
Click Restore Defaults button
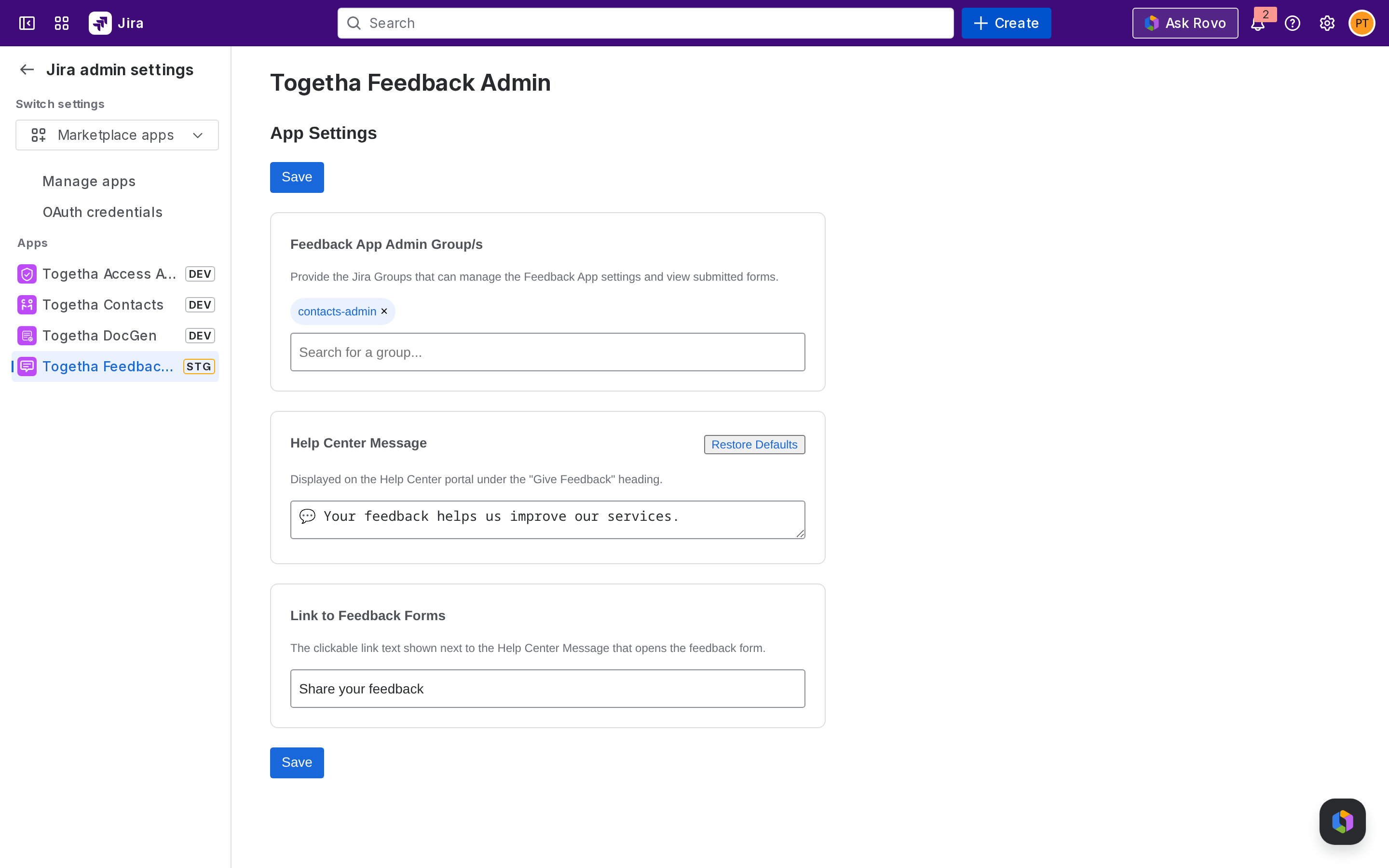pyautogui.click(x=754, y=444)
